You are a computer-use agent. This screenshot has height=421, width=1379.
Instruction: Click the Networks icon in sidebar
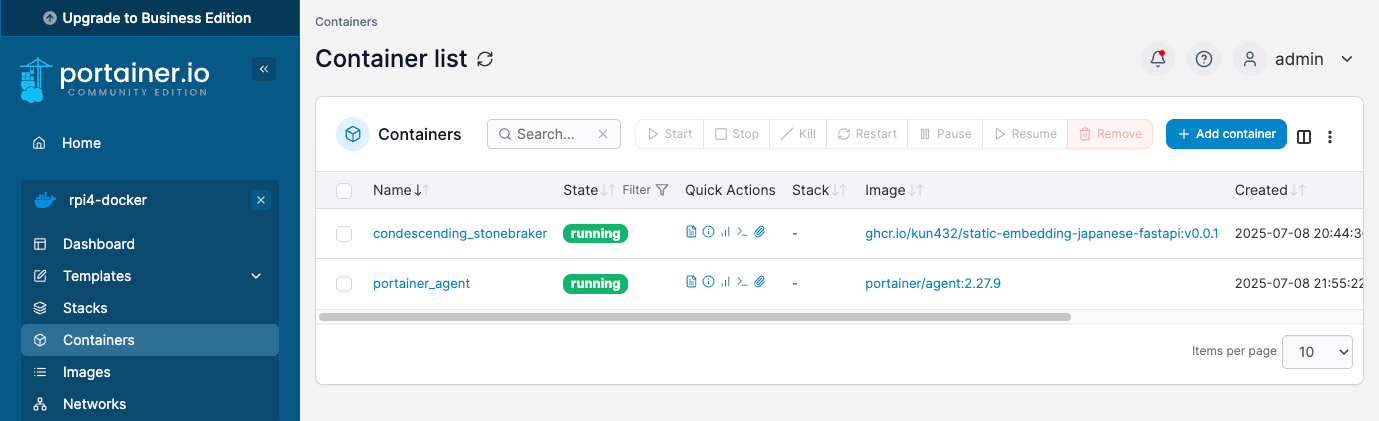pyautogui.click(x=40, y=404)
